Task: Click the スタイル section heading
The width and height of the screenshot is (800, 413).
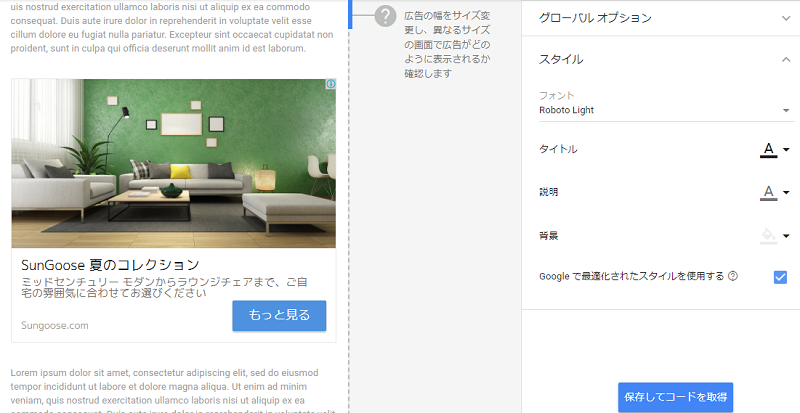Action: click(x=561, y=59)
